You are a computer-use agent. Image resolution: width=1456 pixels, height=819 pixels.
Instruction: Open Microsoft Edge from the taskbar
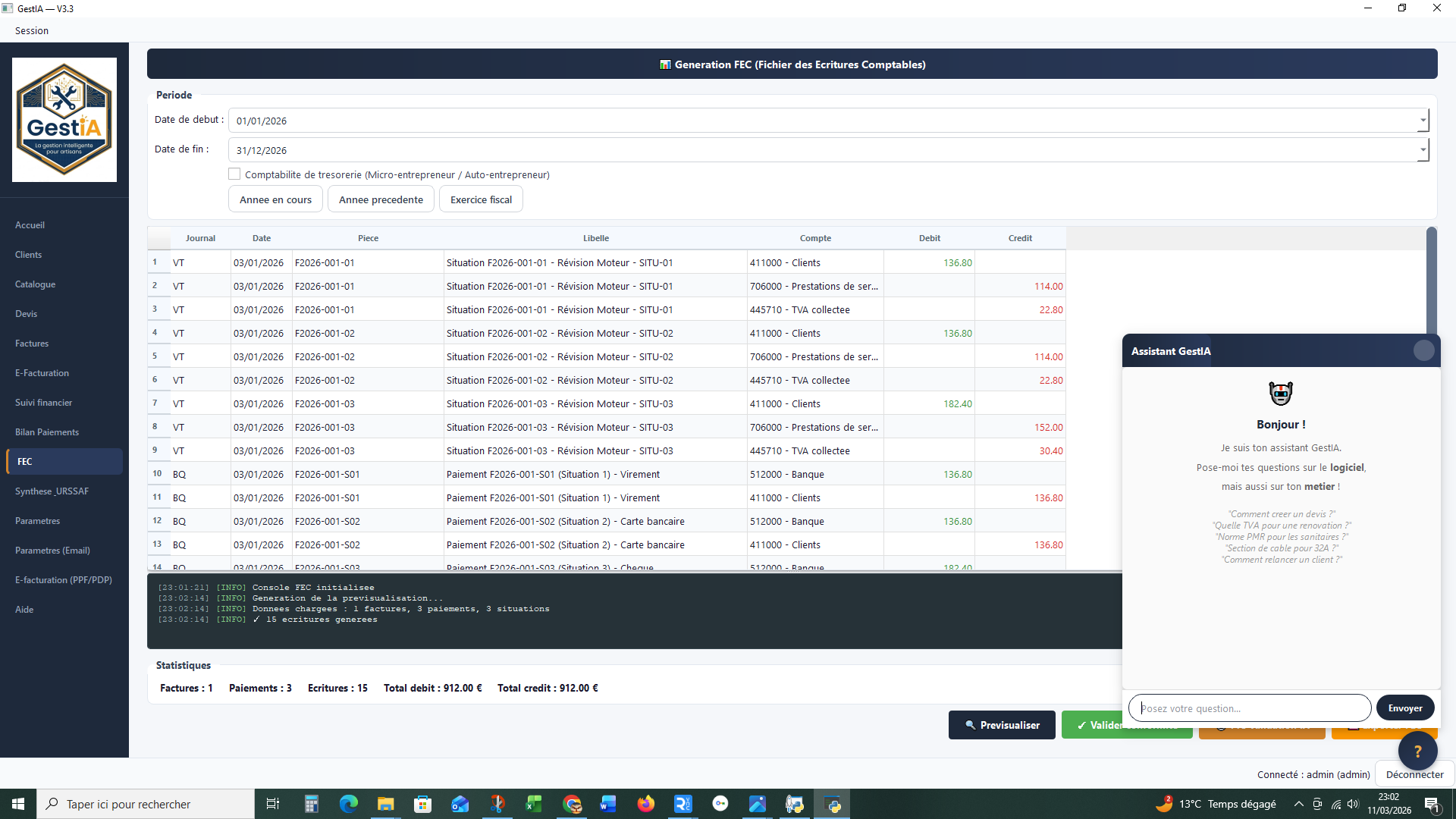[x=348, y=804]
